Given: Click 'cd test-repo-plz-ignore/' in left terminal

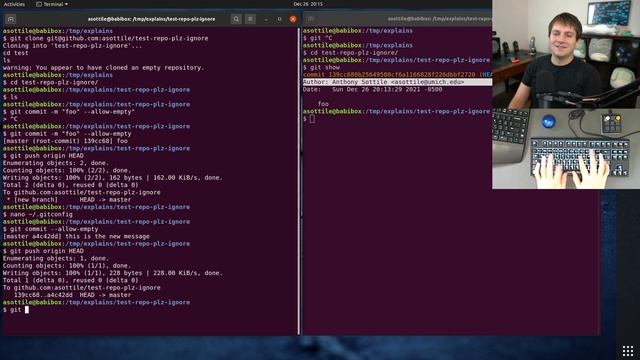Looking at the screenshot, I should tap(50, 82).
